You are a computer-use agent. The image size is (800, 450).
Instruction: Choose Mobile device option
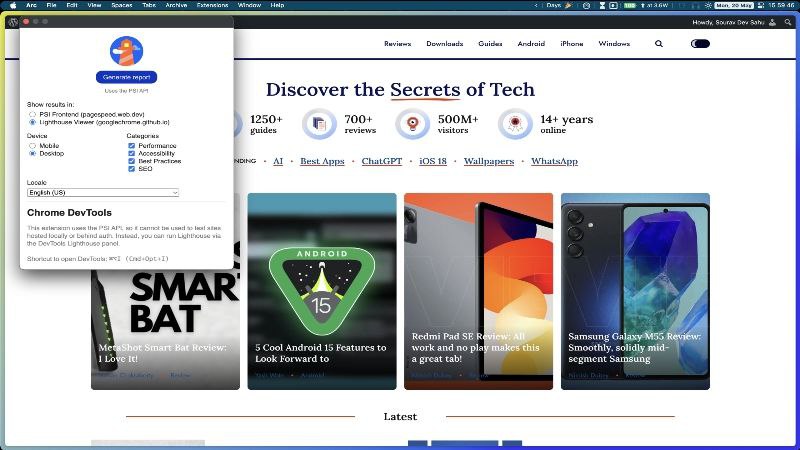[33, 146]
